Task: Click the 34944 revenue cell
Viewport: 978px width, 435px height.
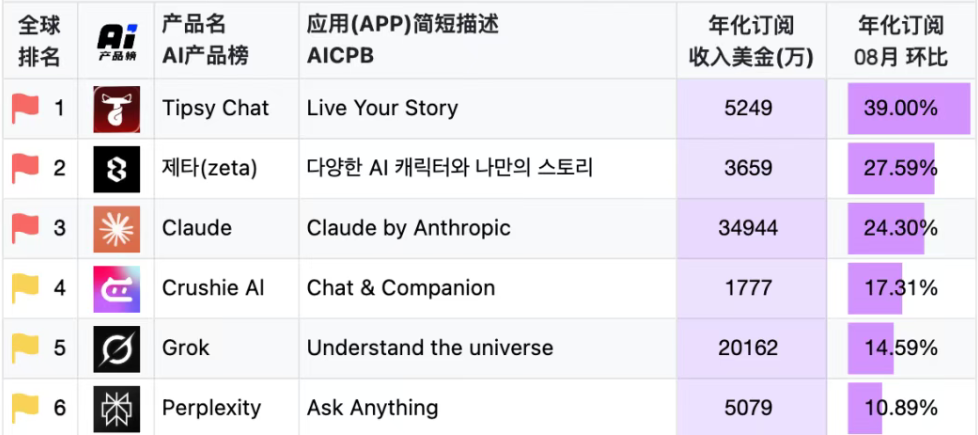Action: click(748, 228)
